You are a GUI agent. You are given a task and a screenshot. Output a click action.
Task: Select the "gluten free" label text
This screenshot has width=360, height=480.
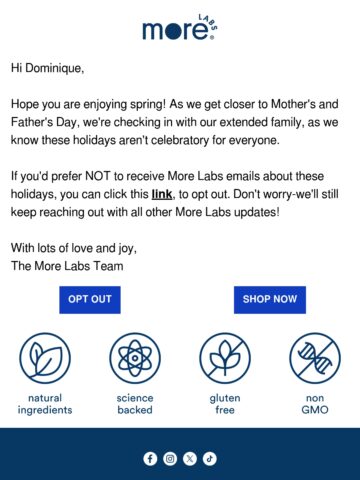point(225,404)
